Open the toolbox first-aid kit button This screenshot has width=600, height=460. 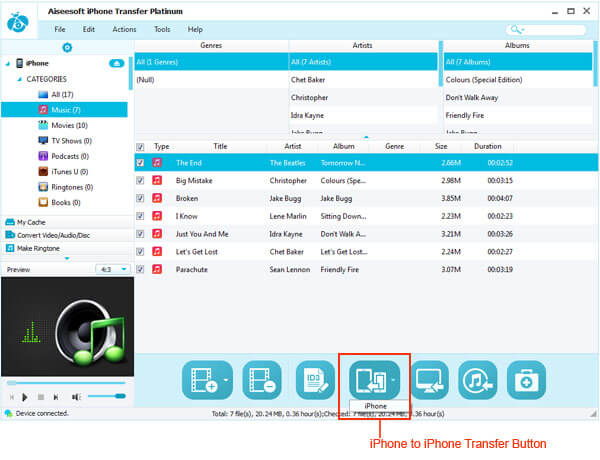527,380
